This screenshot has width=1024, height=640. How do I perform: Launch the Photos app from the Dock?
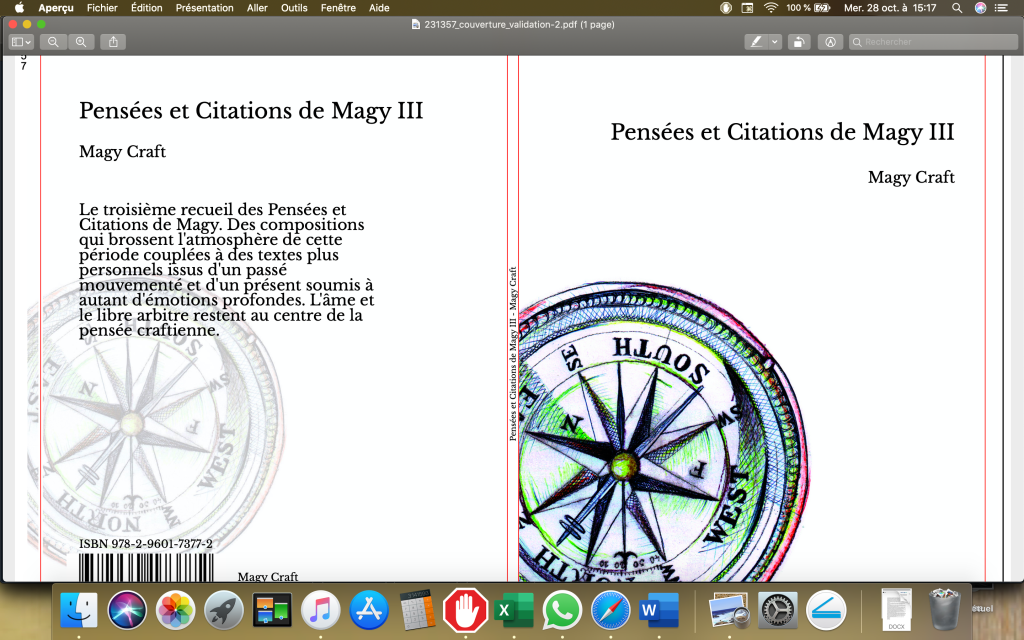175,608
